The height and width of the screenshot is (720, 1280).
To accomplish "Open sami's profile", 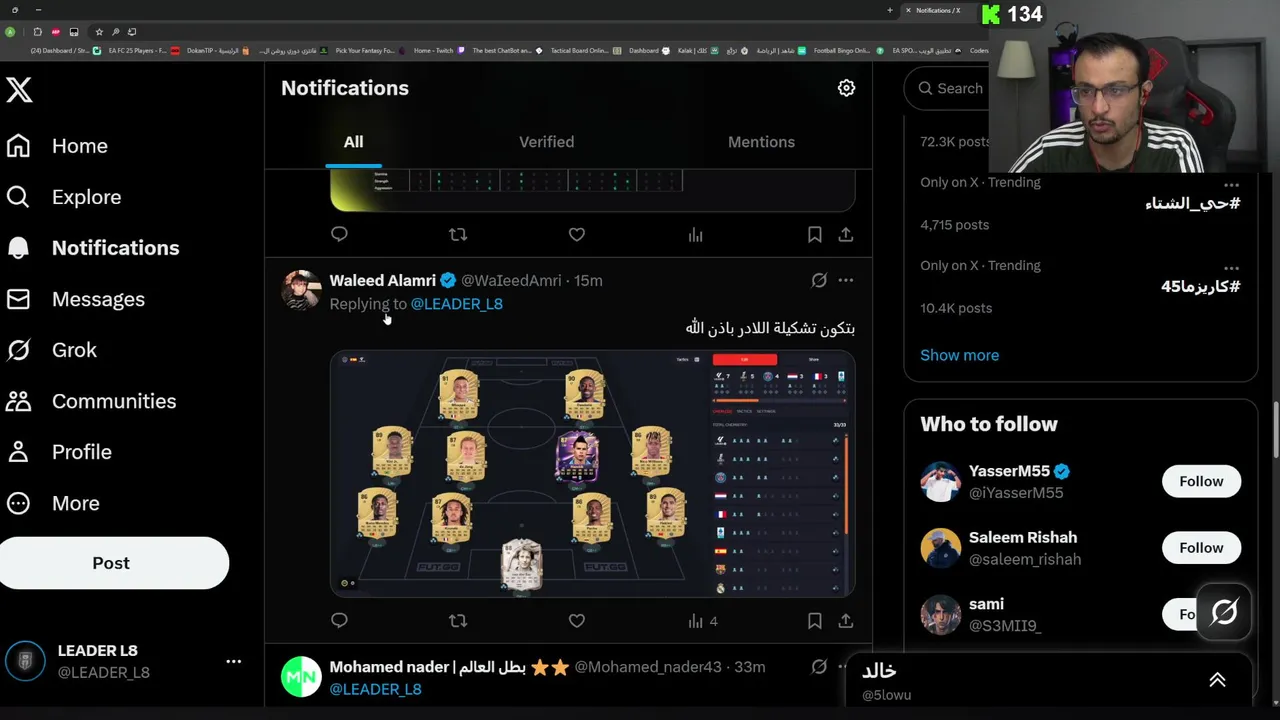I will pos(986,604).
